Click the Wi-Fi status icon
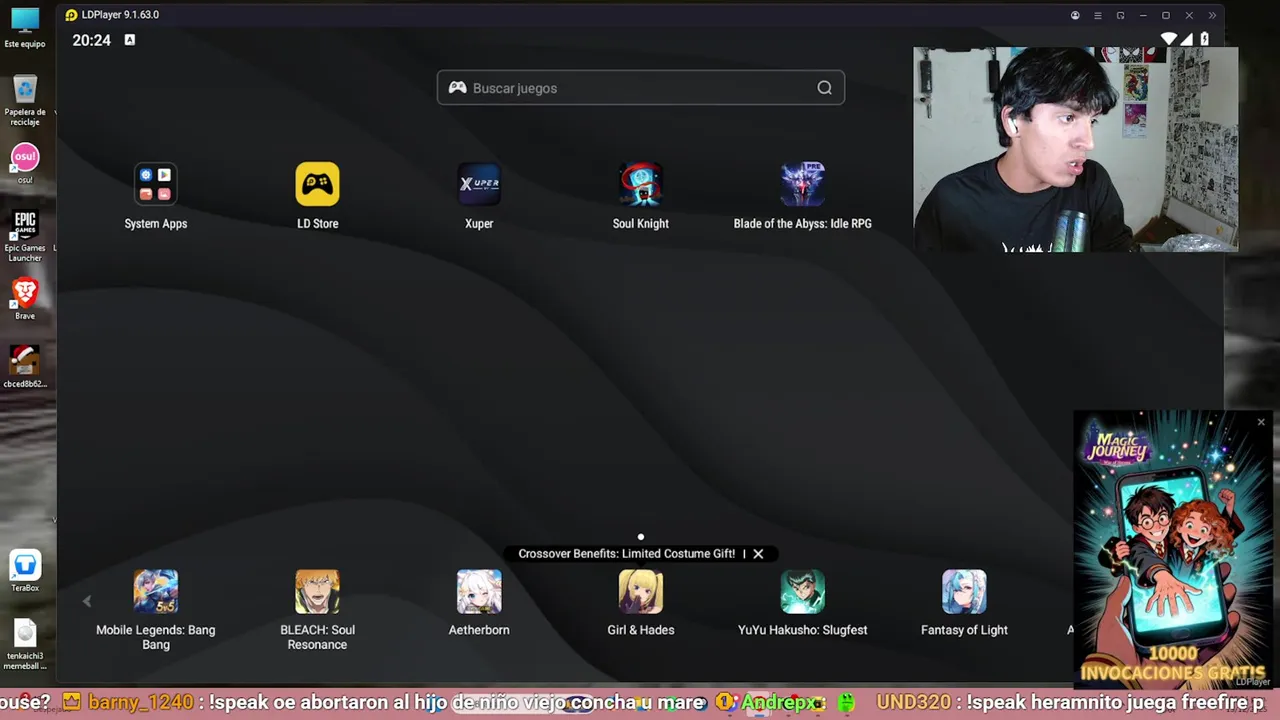Screen dimensions: 1280x720 1168,39
